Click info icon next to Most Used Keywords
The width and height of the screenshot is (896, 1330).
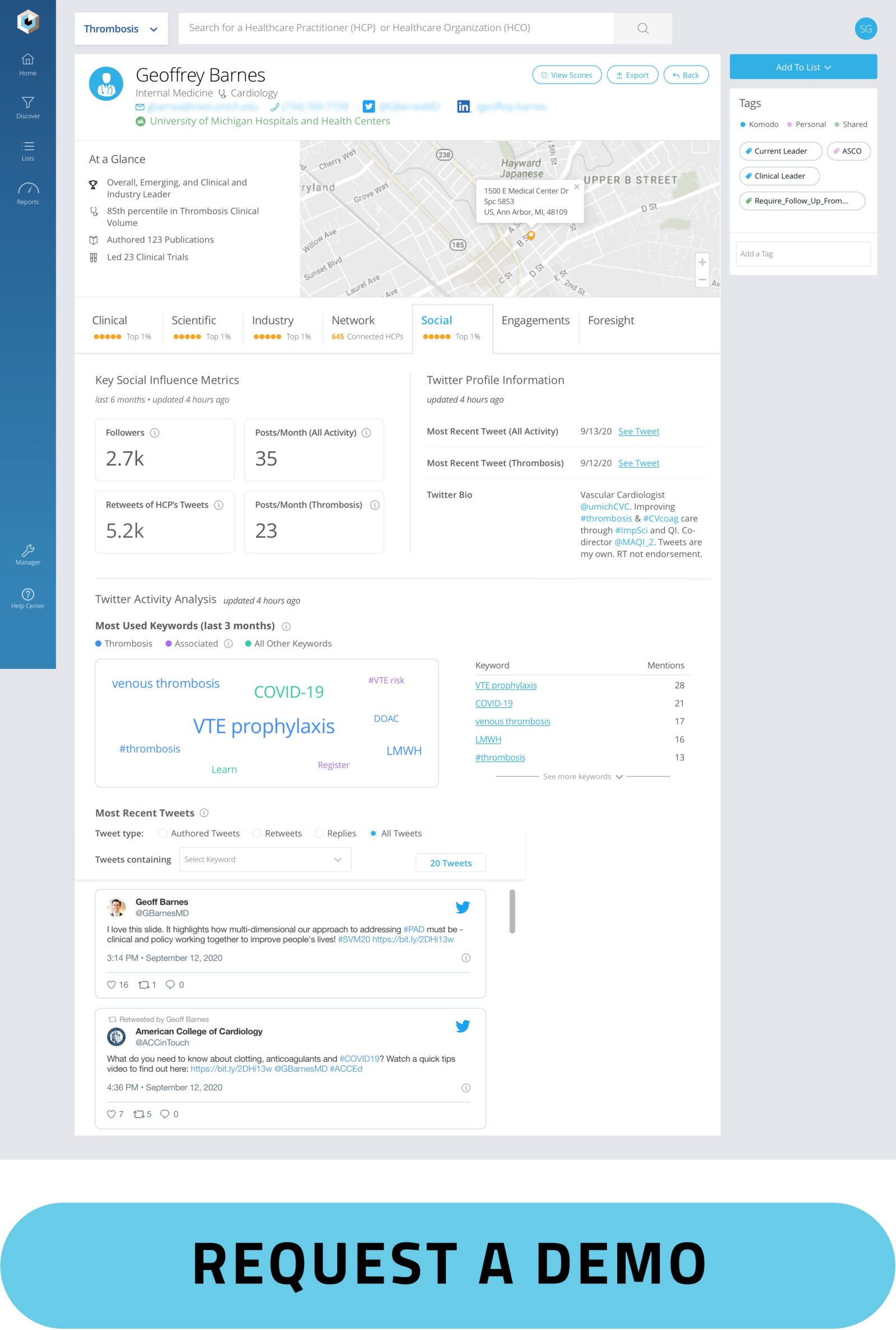pos(286,626)
